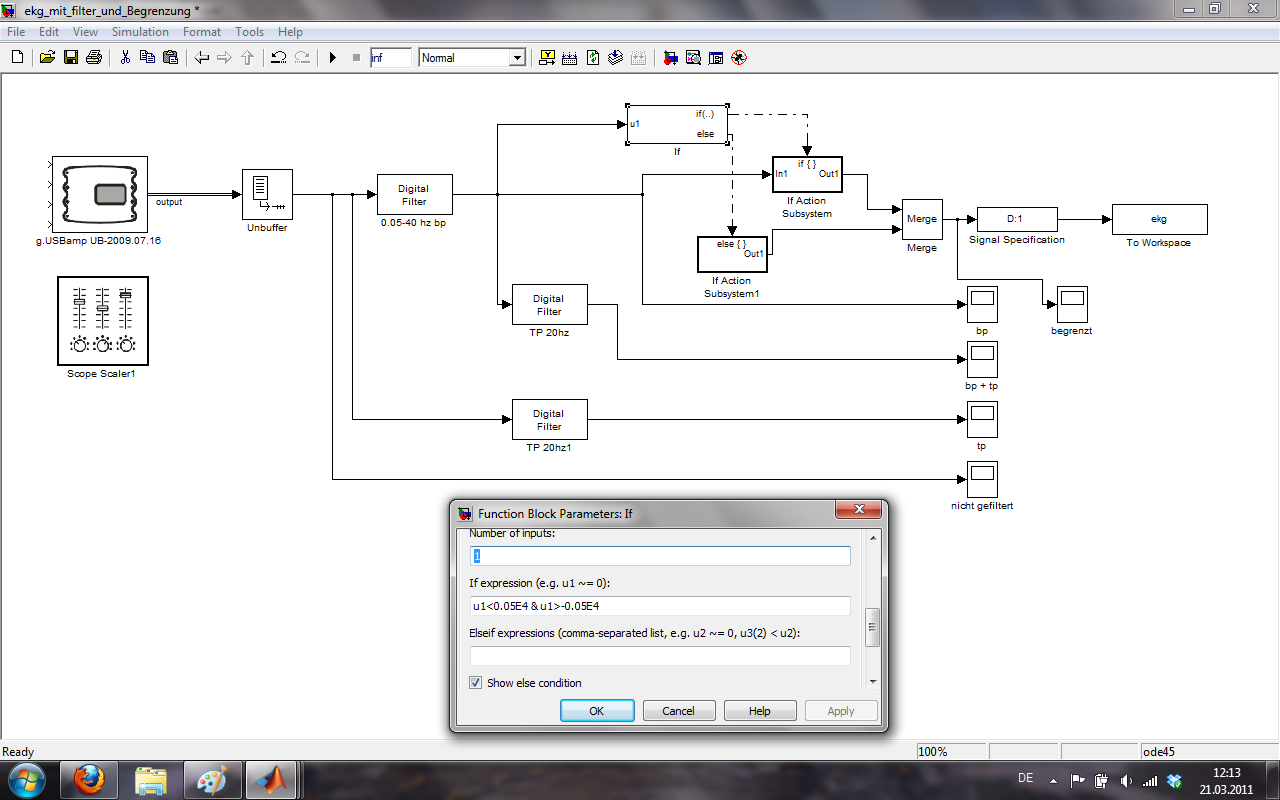Screen dimensions: 1280x800
Task: Click the Undo toolbar icon
Action: pos(279,58)
